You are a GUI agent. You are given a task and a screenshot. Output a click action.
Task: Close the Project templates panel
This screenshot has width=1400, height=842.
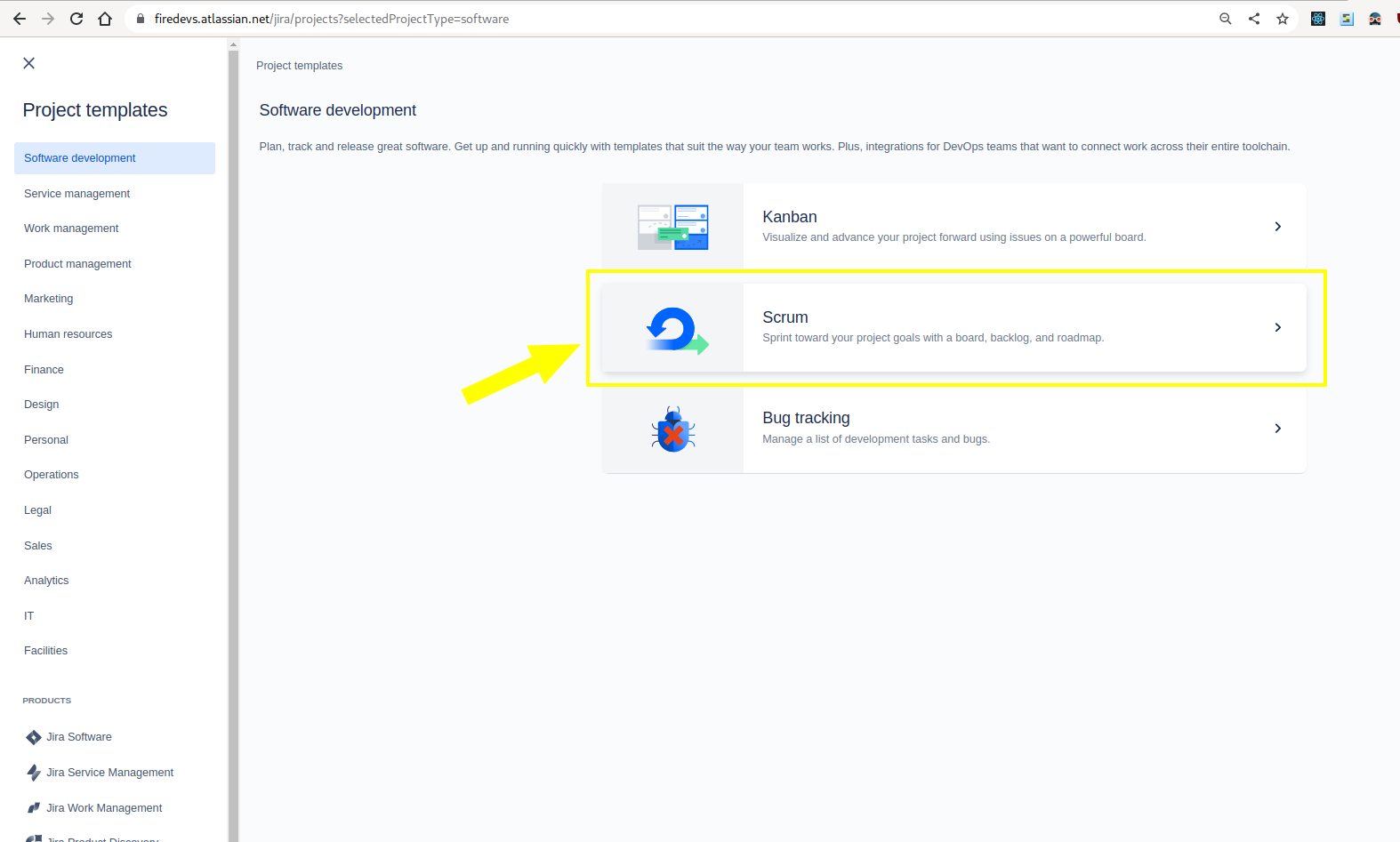coord(29,63)
